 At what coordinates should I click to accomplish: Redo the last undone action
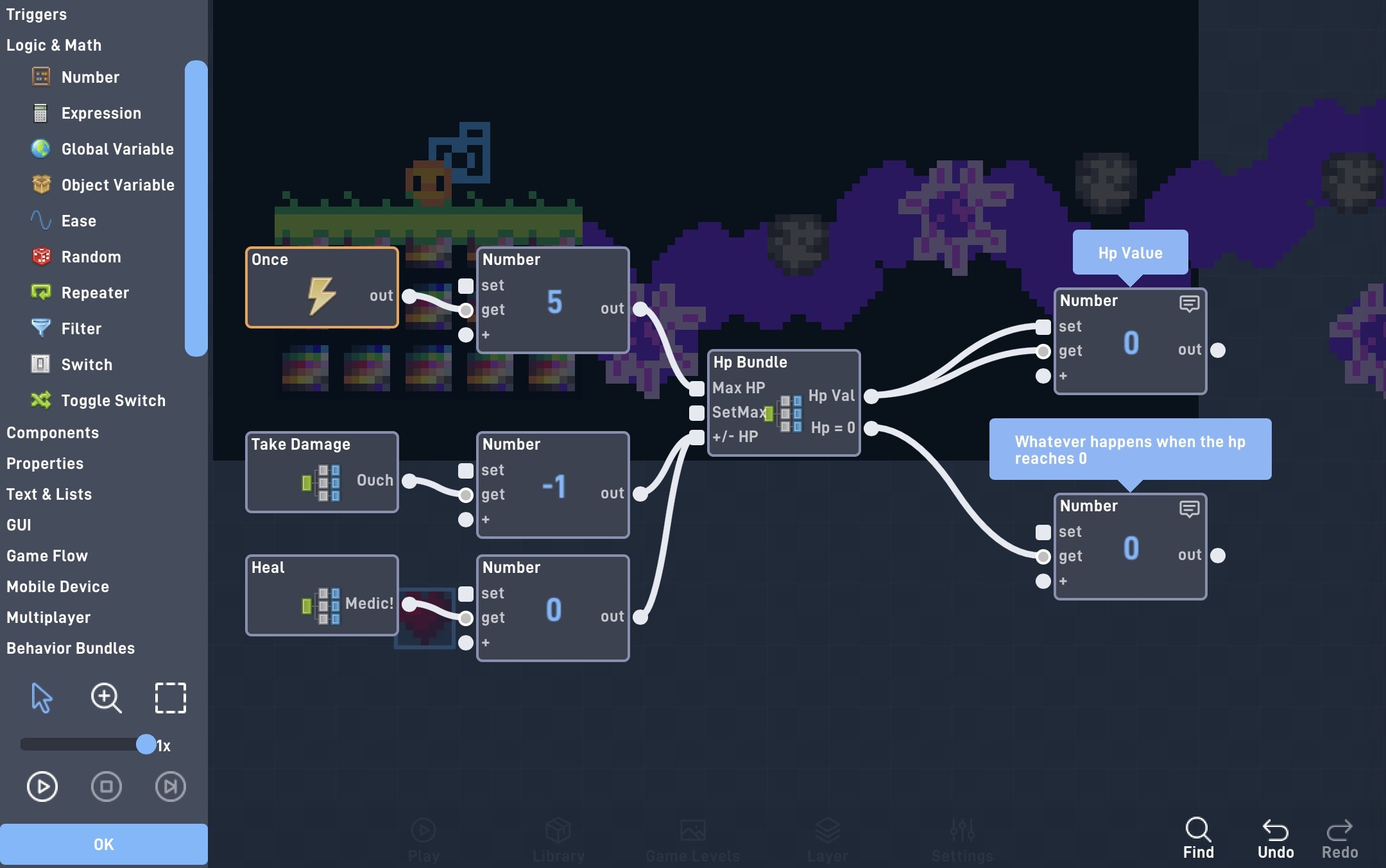click(1340, 838)
